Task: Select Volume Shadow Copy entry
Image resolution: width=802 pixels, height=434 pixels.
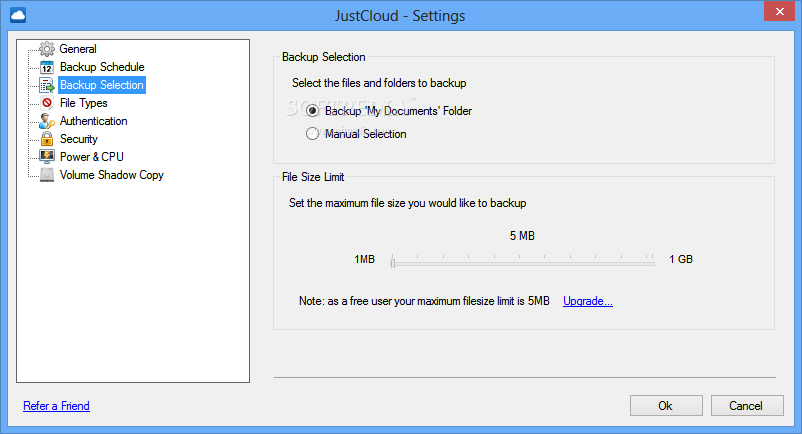Action: (x=112, y=175)
